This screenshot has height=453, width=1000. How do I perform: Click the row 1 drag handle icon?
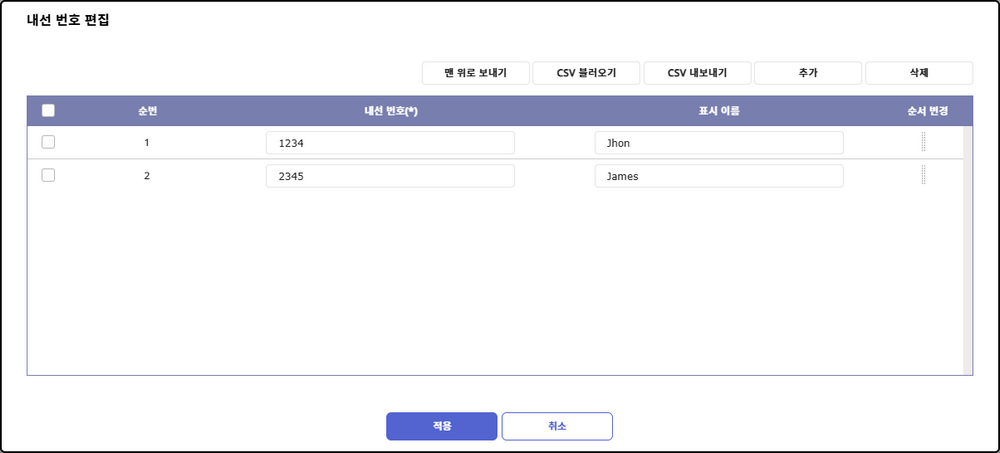point(923,143)
